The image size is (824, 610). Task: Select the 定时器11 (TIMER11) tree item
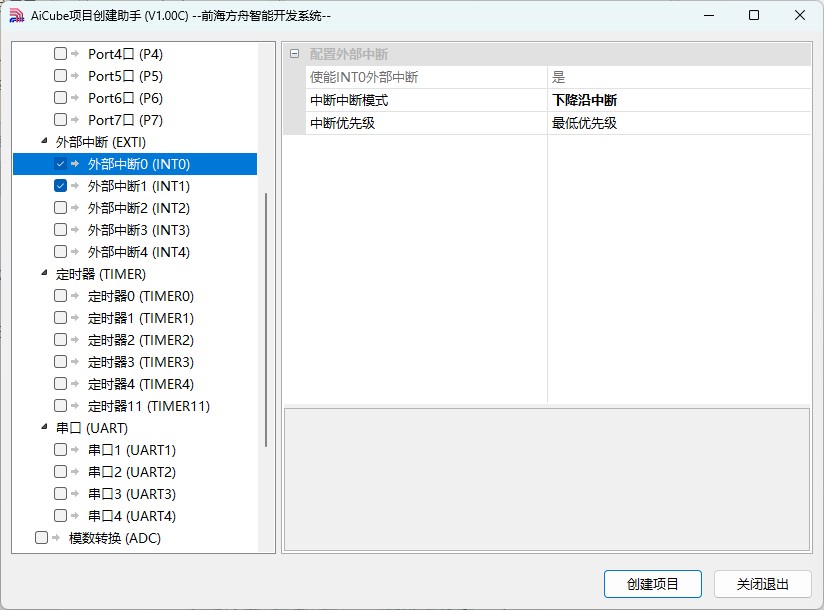click(149, 406)
